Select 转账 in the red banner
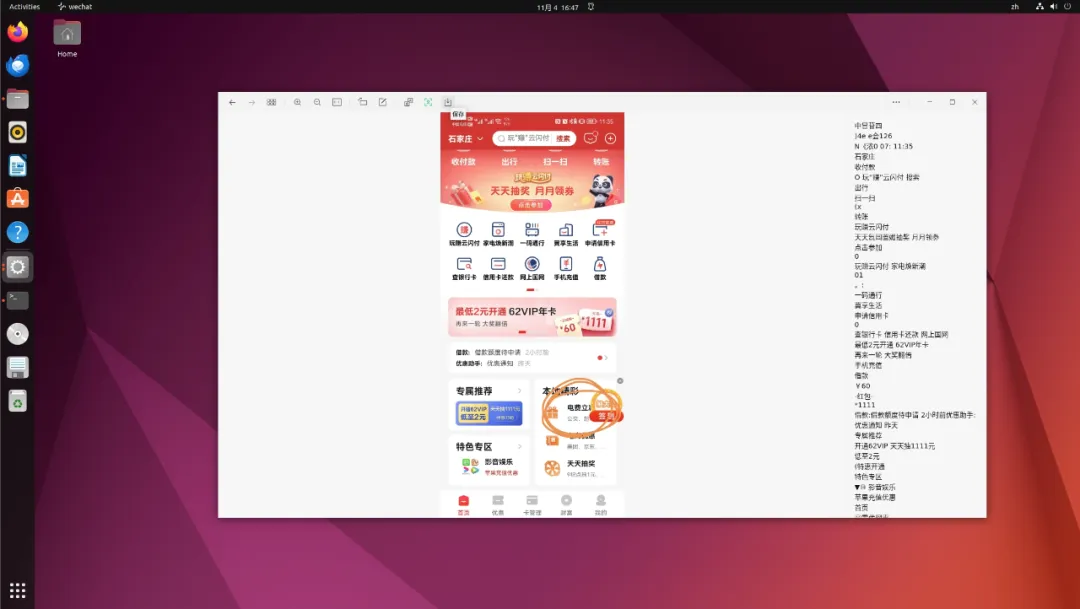The width and height of the screenshot is (1080, 609). pyautogui.click(x=601, y=162)
